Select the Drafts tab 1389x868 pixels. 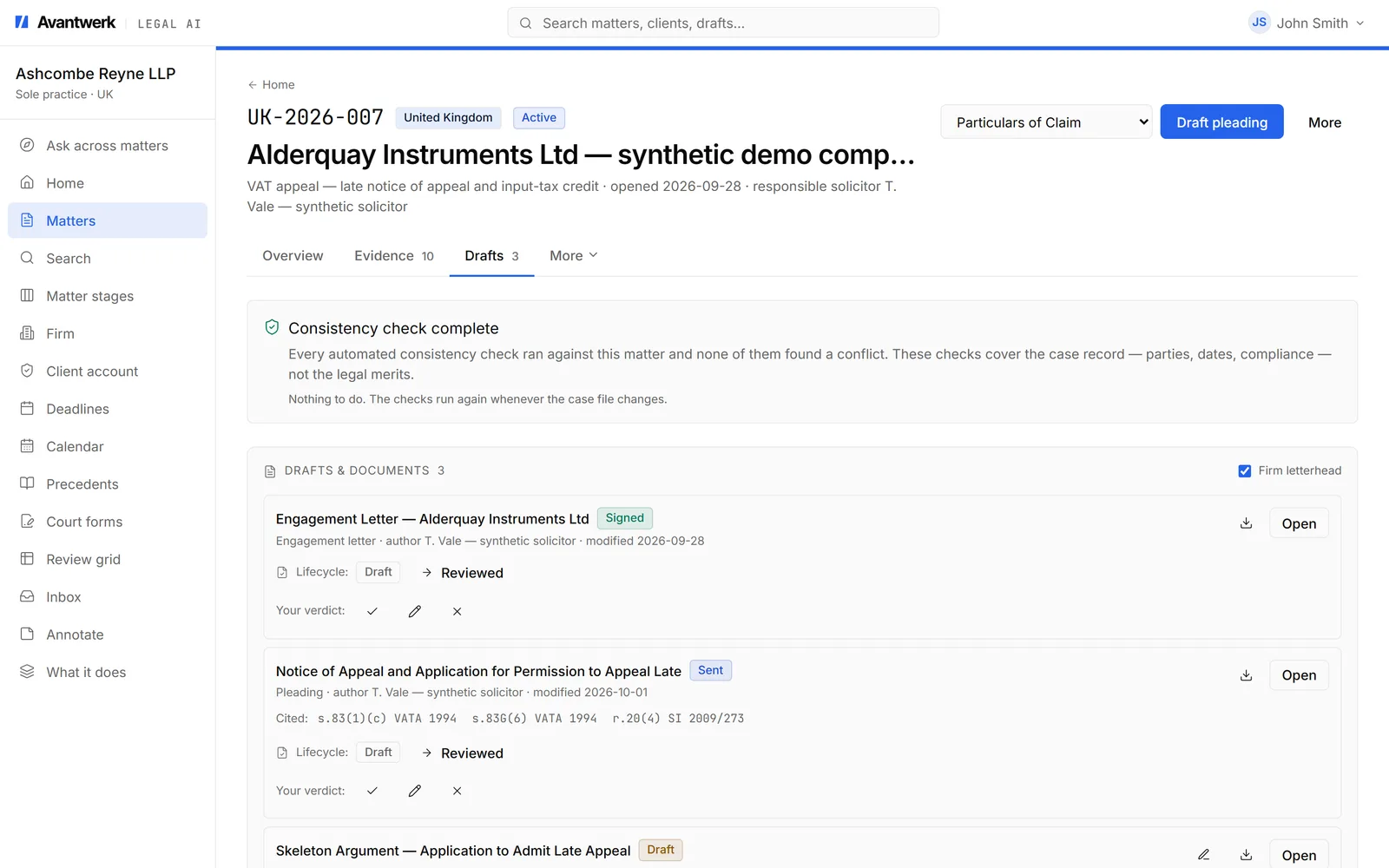click(491, 255)
